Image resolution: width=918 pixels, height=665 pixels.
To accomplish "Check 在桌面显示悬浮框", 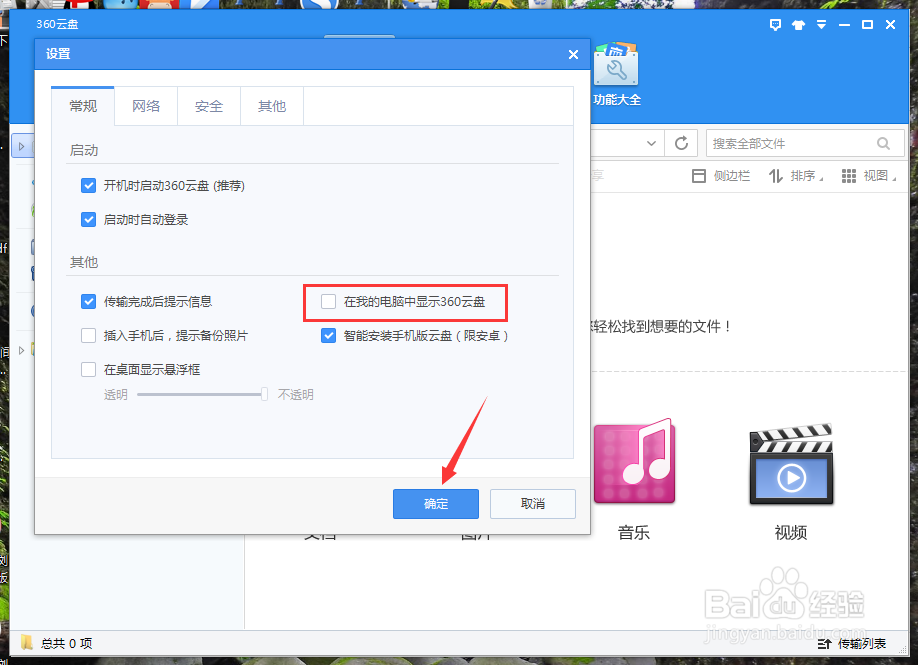I will coord(88,369).
